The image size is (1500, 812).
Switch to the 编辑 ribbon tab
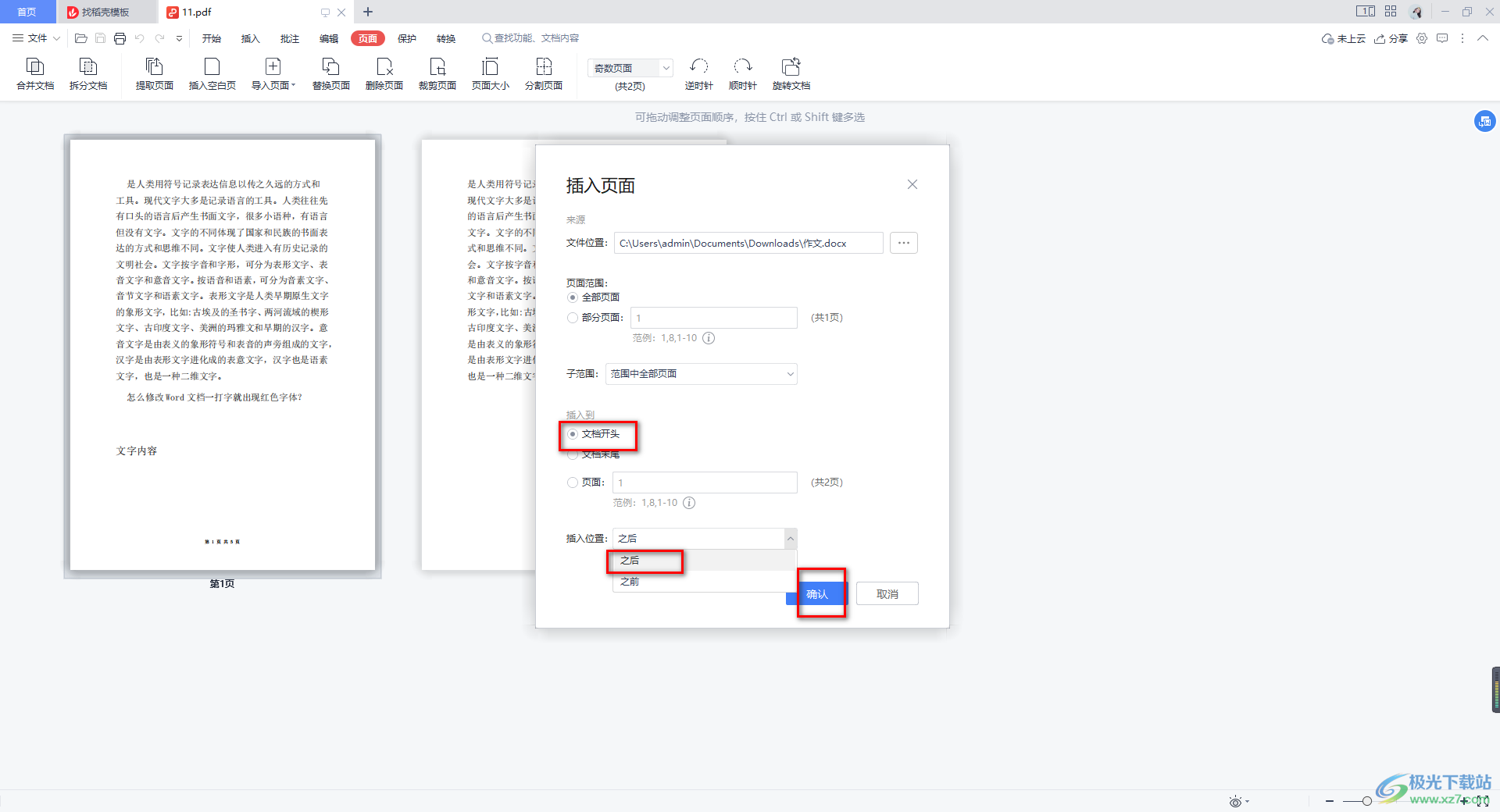click(x=329, y=38)
